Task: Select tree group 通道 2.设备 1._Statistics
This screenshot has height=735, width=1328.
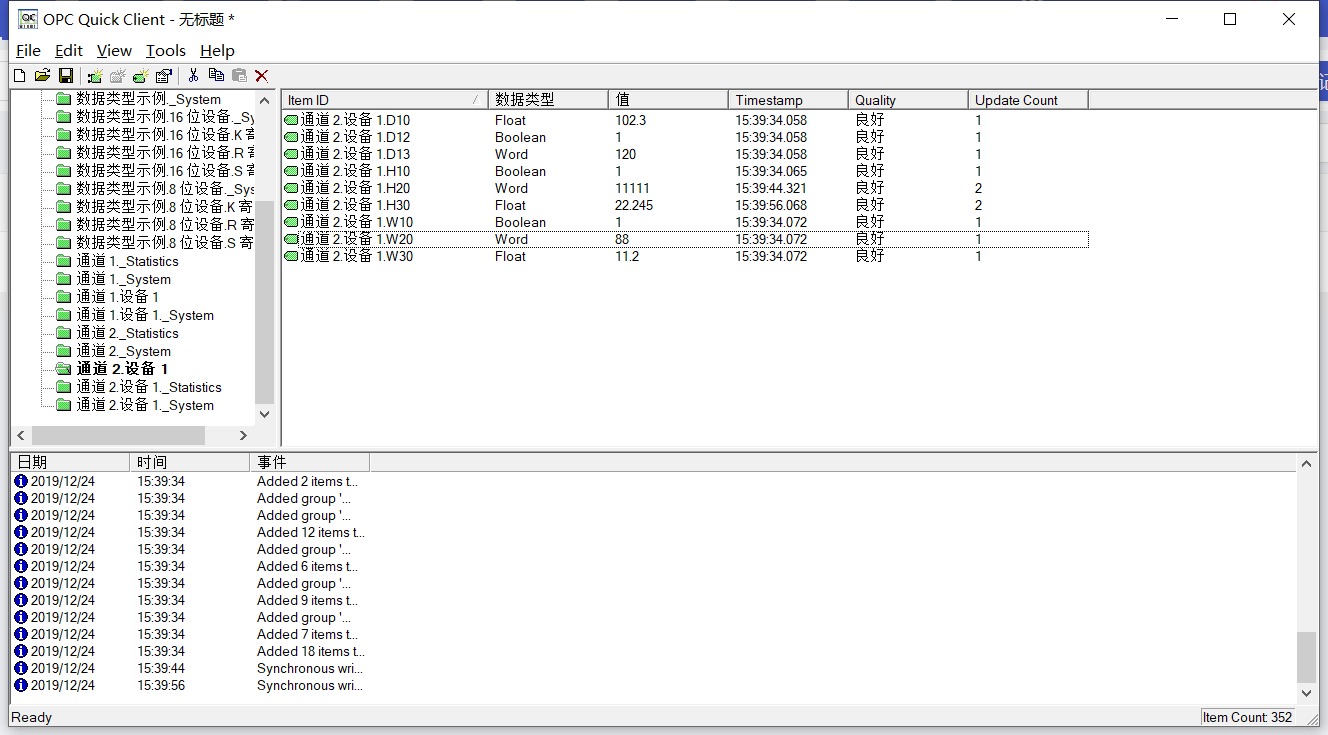Action: click(149, 387)
